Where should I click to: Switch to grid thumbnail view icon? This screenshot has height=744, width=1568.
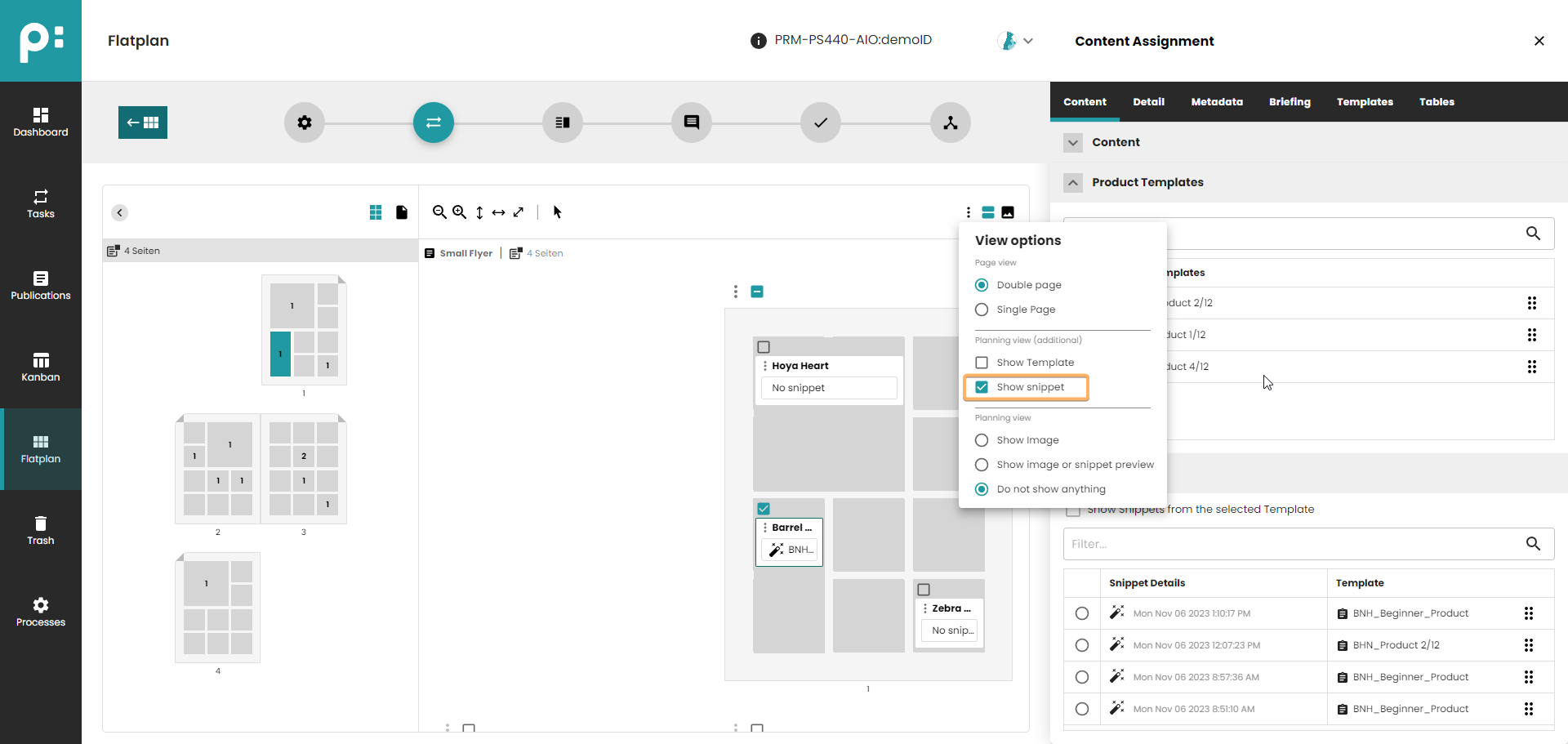pyautogui.click(x=376, y=212)
